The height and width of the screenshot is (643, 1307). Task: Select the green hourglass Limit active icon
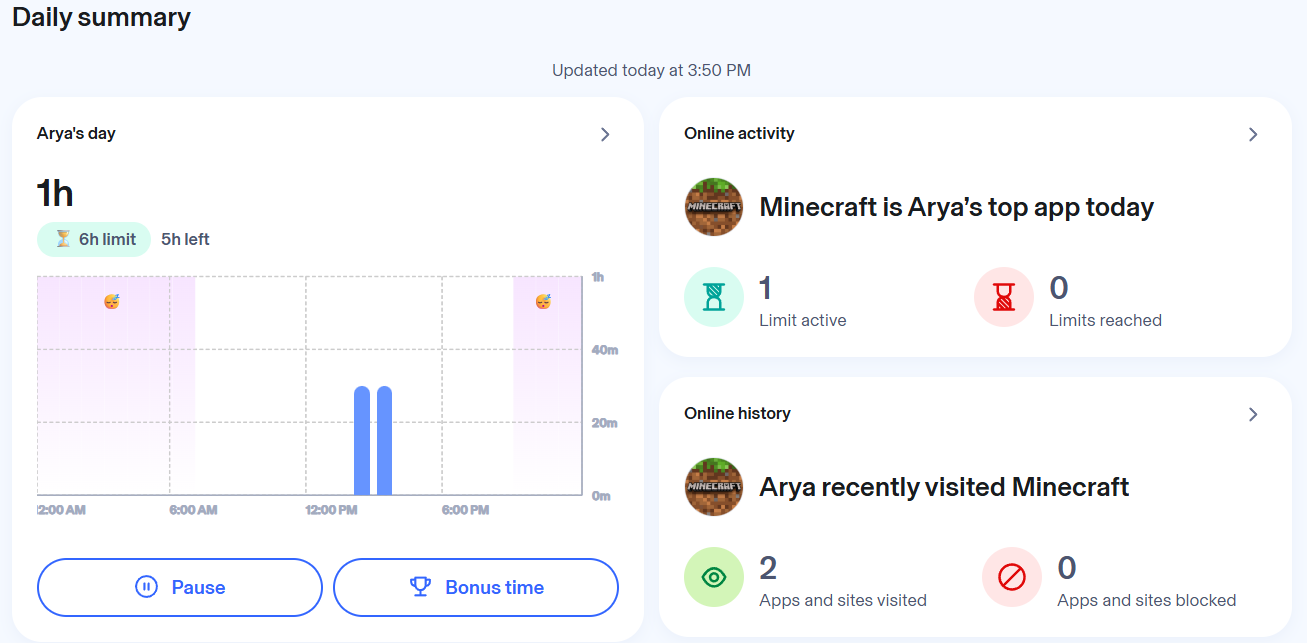(x=714, y=297)
